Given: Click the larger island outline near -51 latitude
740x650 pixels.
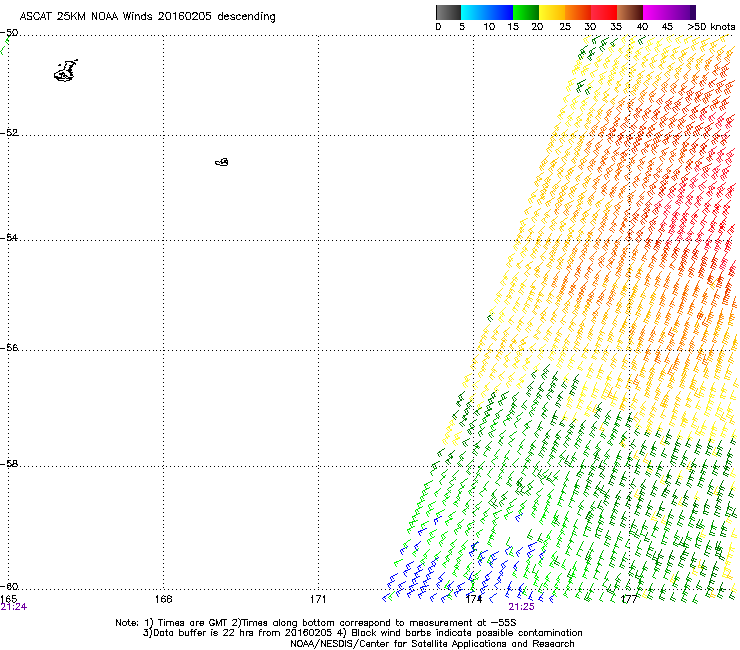Looking at the screenshot, I should click(66, 71).
